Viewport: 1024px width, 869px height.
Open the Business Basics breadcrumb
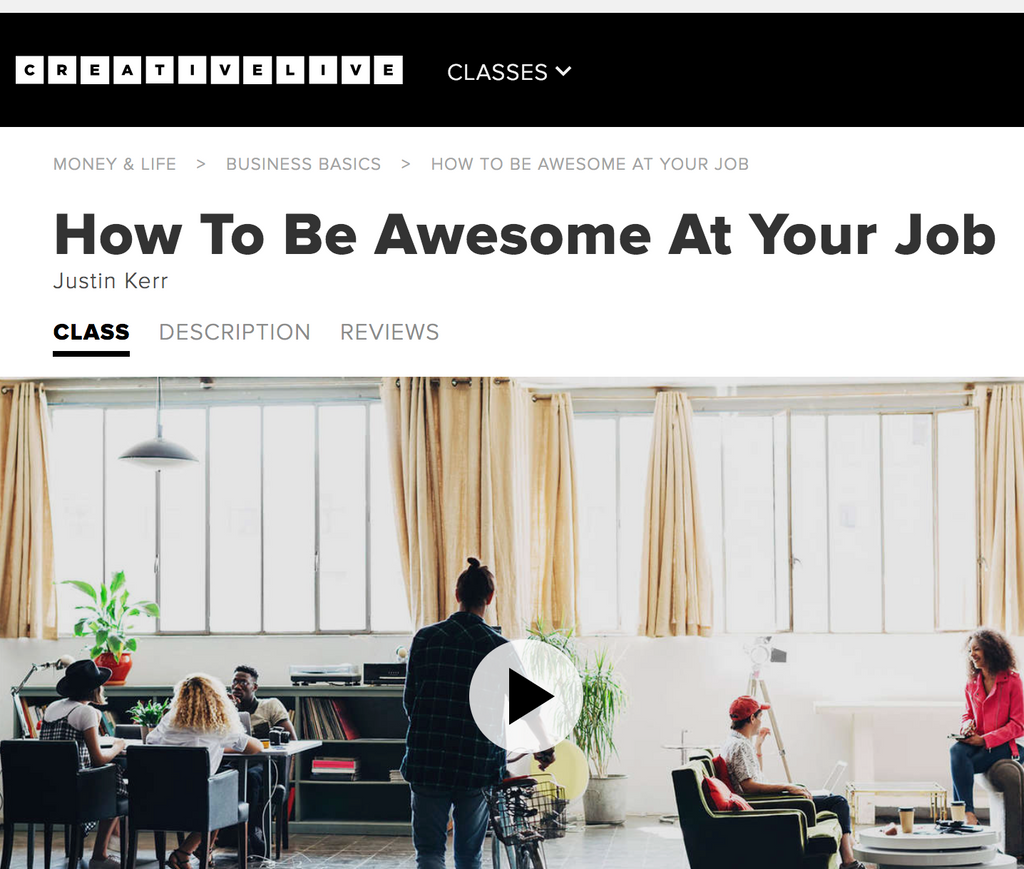[x=304, y=164]
